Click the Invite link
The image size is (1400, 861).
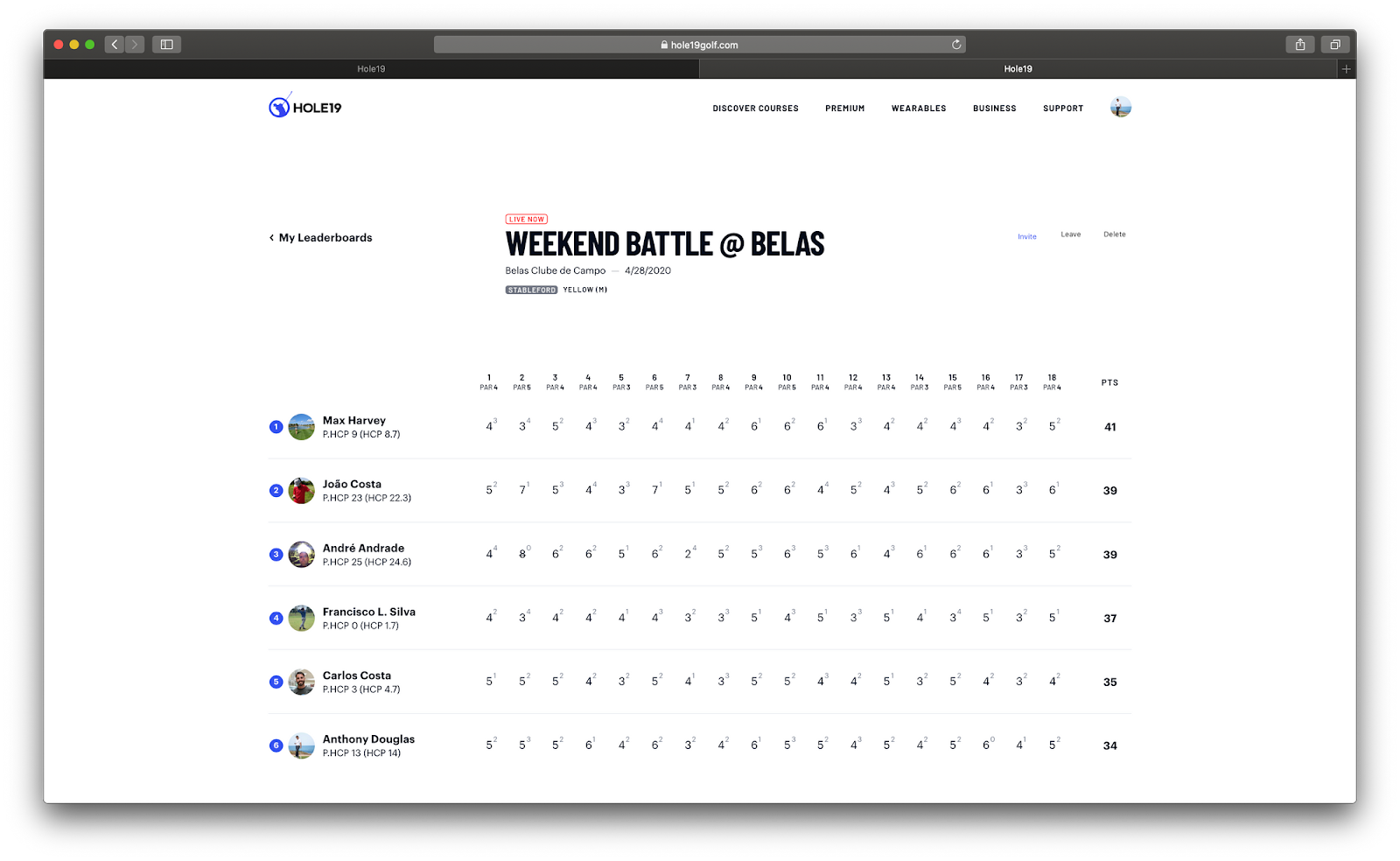pos(1026,237)
